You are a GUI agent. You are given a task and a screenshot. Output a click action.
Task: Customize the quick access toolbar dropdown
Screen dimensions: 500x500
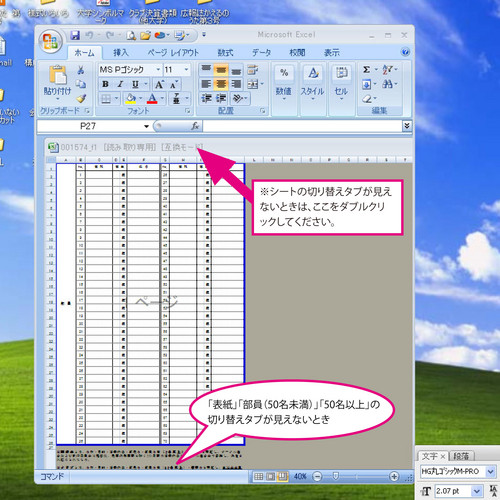(x=204, y=35)
